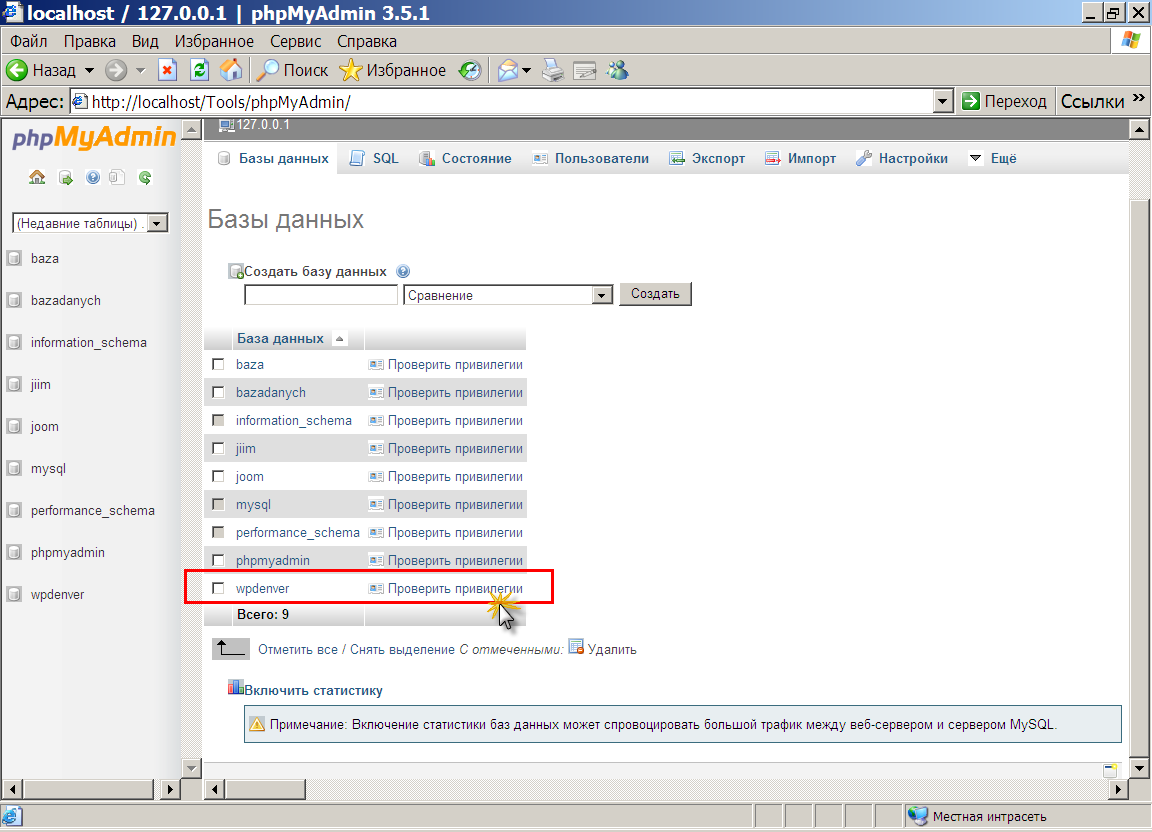Open Проверить привилегии link for mysql

(454, 504)
